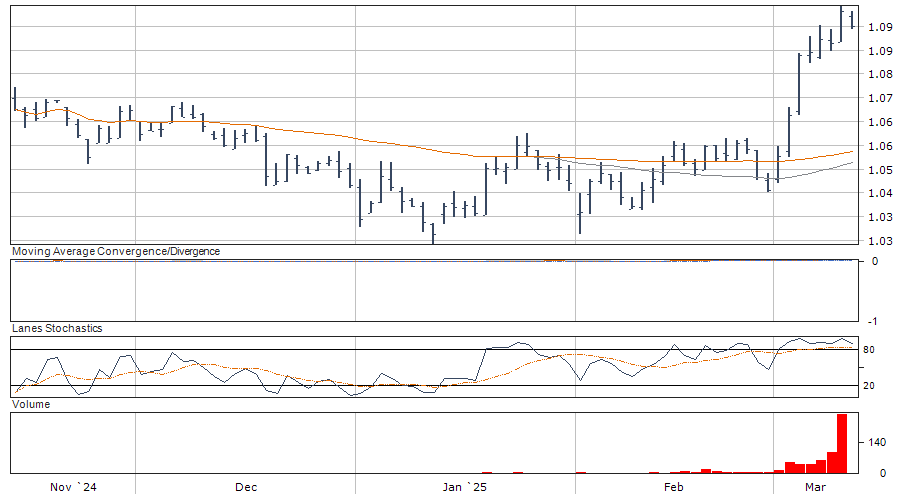Click the 1.08 price axis value

click(x=880, y=74)
